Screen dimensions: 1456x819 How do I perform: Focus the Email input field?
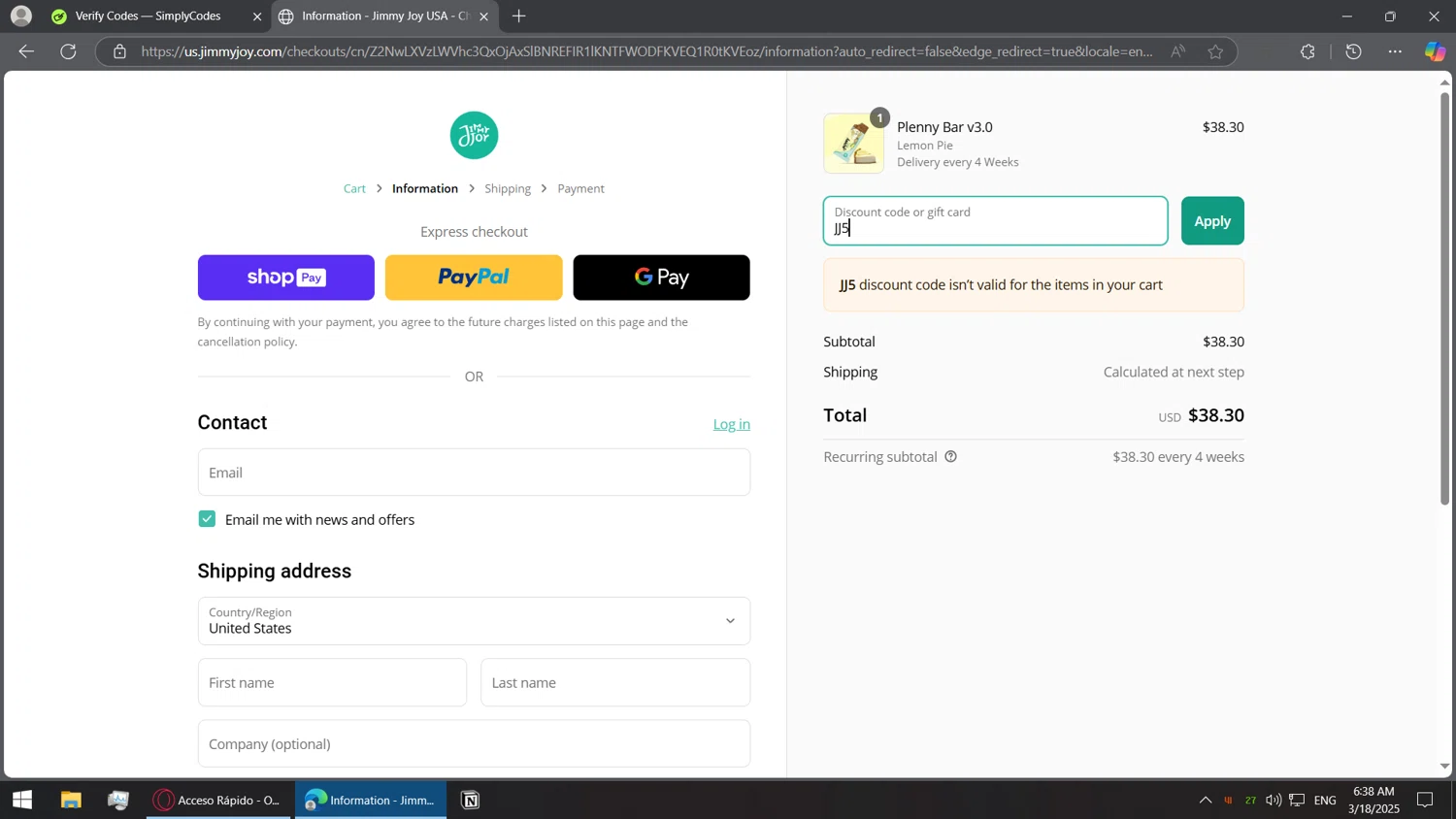[474, 473]
